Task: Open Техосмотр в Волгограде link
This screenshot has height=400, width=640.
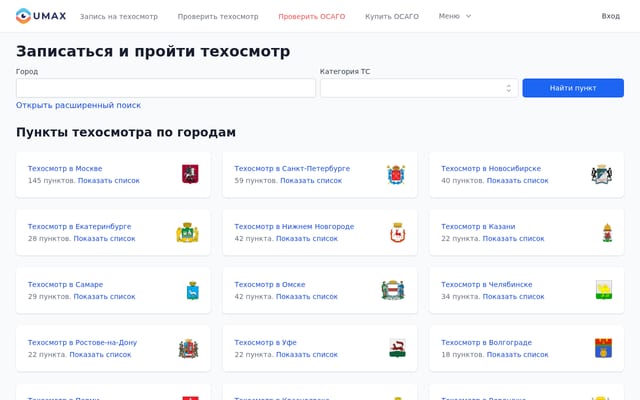Action: (x=487, y=342)
